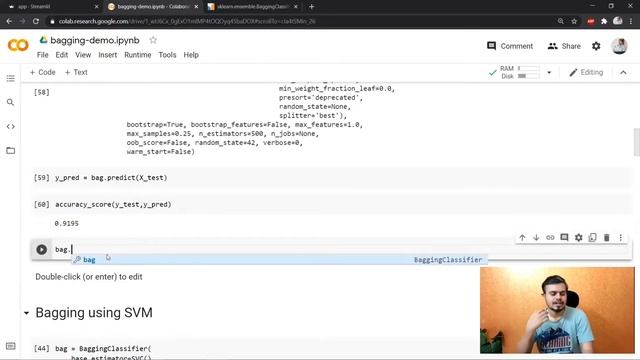Open the View menu
Viewport: 640px width, 360px height.
pos(83,55)
